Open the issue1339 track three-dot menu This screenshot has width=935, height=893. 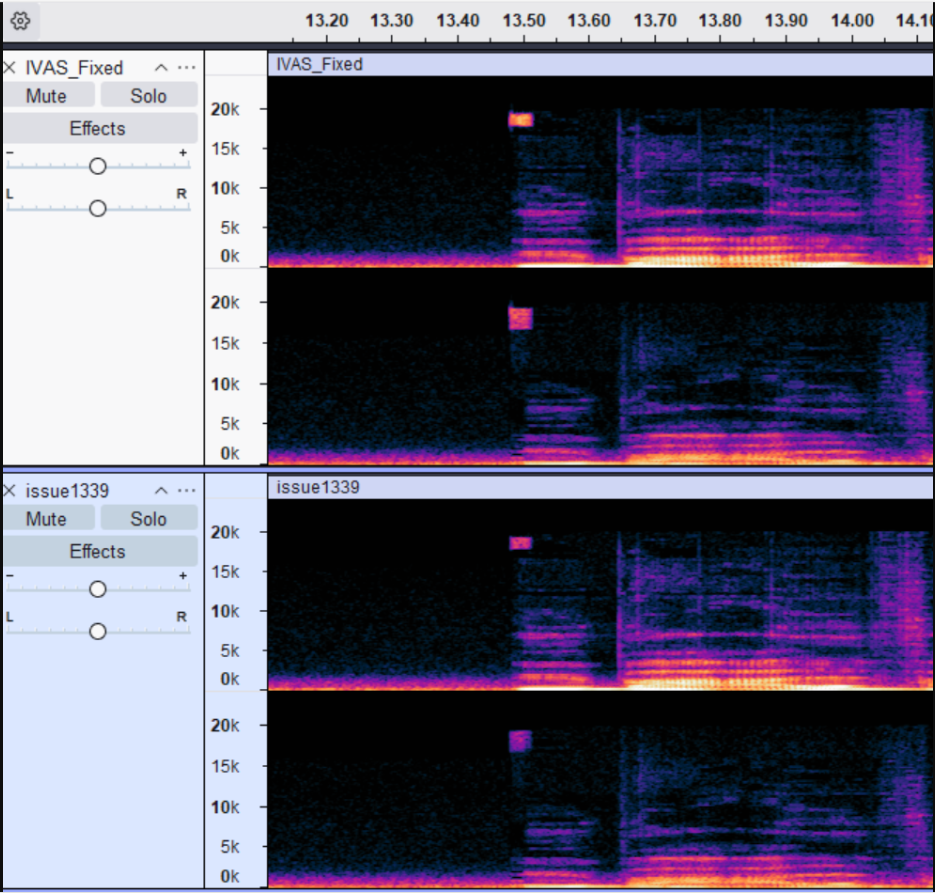186,491
